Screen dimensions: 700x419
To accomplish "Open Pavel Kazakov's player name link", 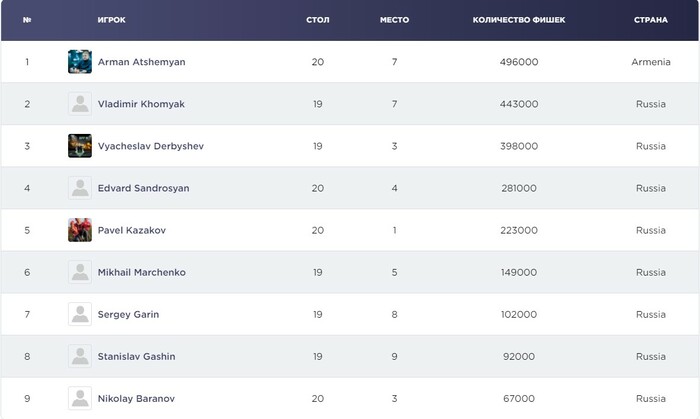I will [132, 230].
